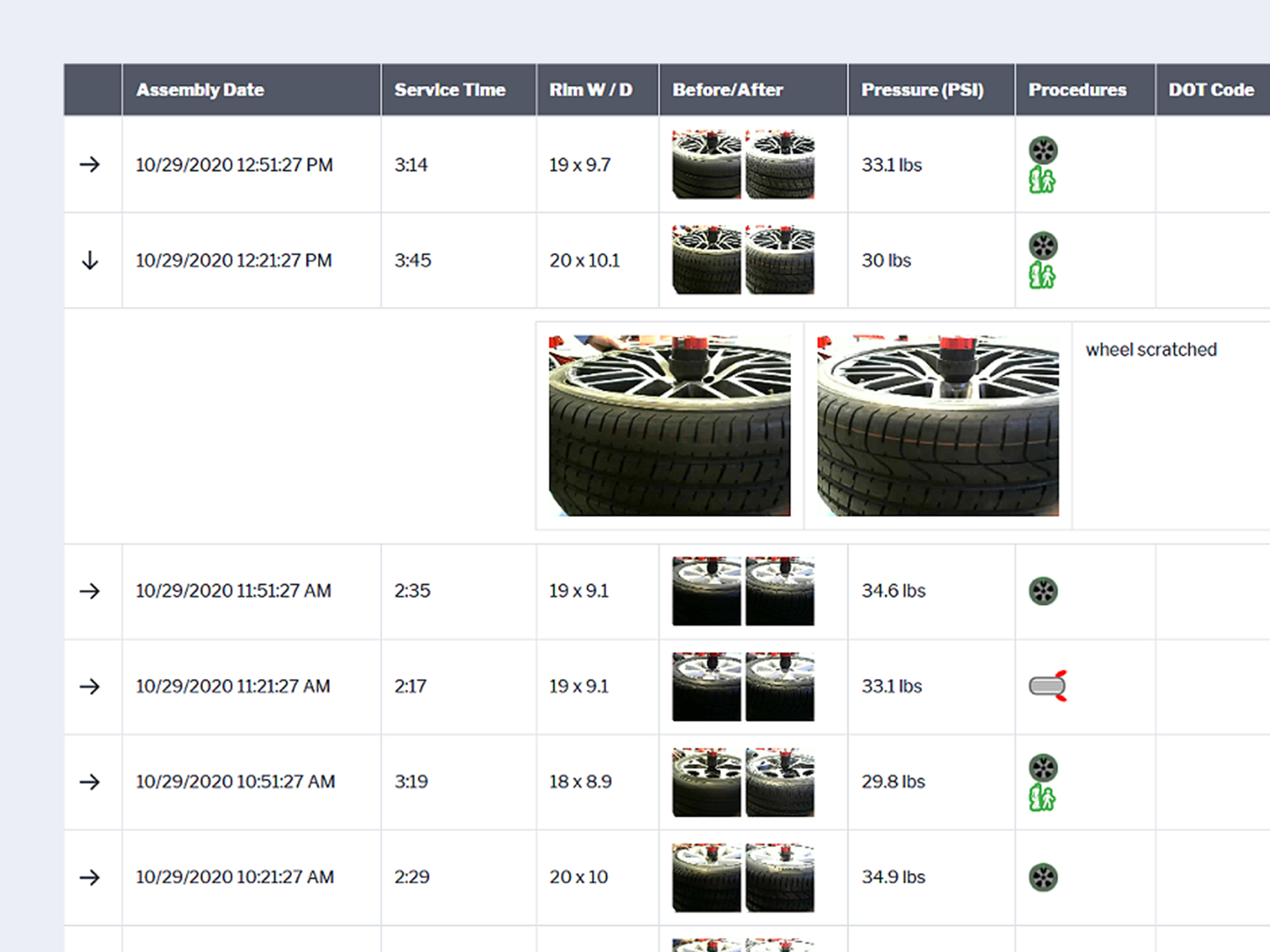1270x952 pixels.
Task: Expand the 10/29/2020 12:51:27 PM row arrow
Action: coord(90,165)
